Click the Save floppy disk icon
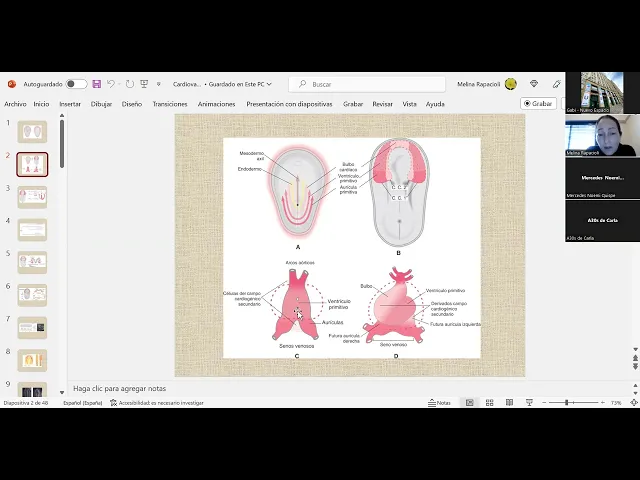 click(97, 84)
